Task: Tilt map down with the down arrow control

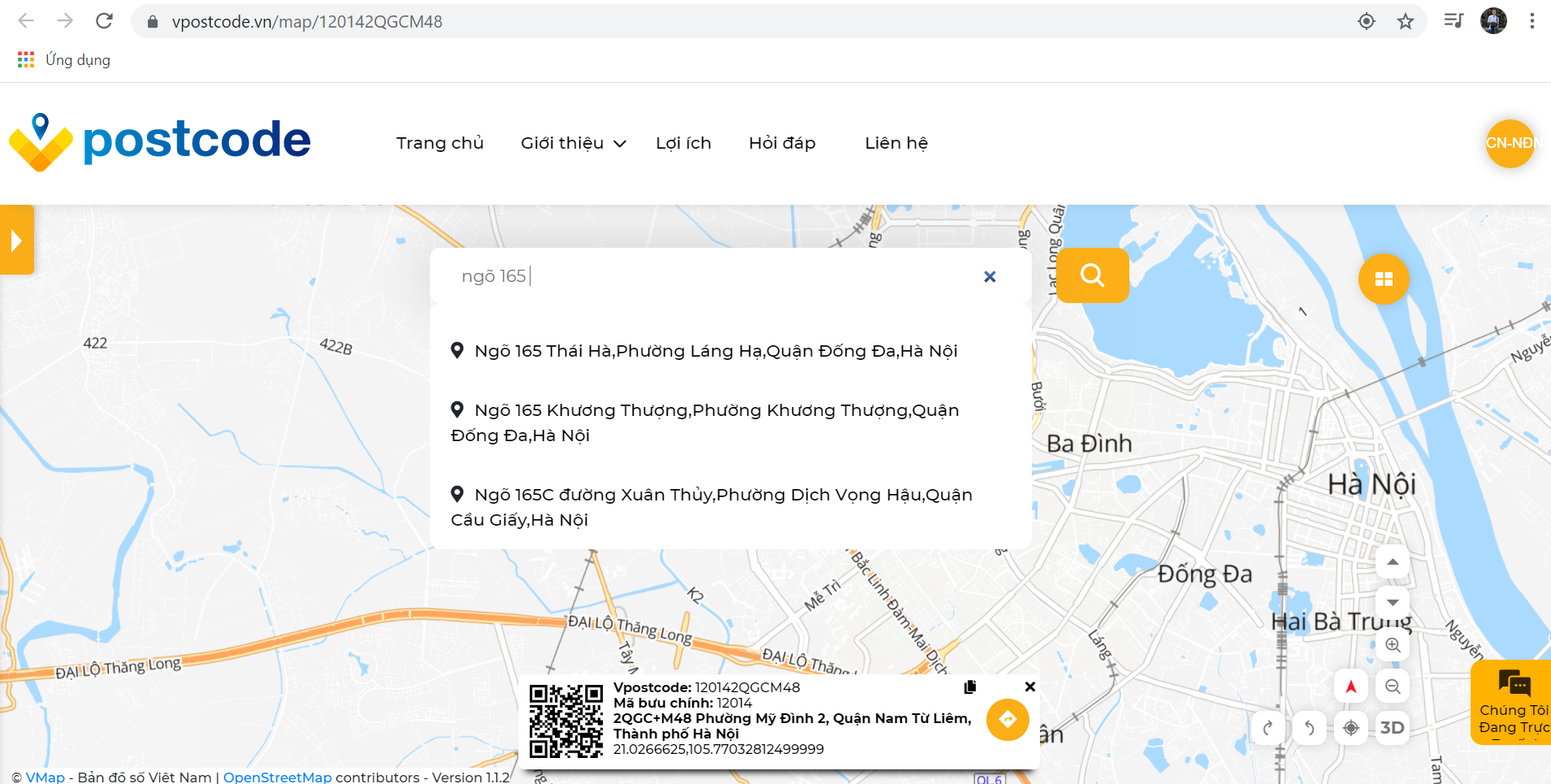Action: 1393,603
